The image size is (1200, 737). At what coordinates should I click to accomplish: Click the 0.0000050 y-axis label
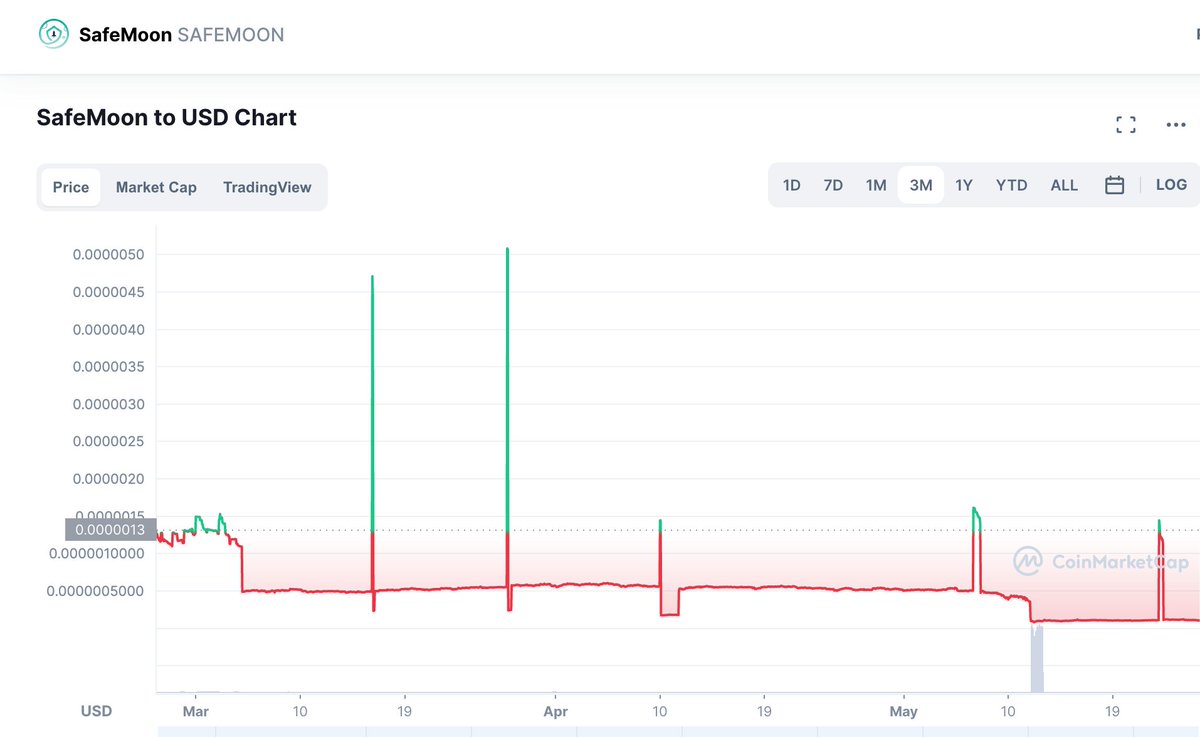pos(108,255)
